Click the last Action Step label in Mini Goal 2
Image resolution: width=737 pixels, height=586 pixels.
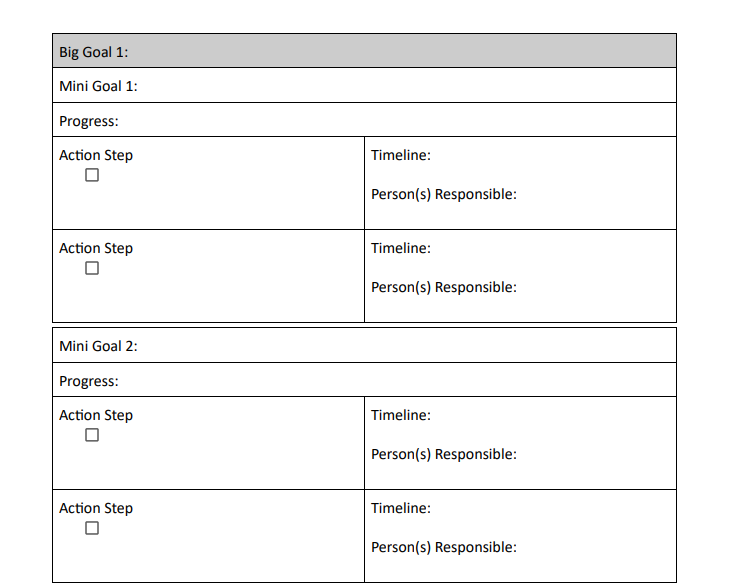pyautogui.click(x=96, y=508)
